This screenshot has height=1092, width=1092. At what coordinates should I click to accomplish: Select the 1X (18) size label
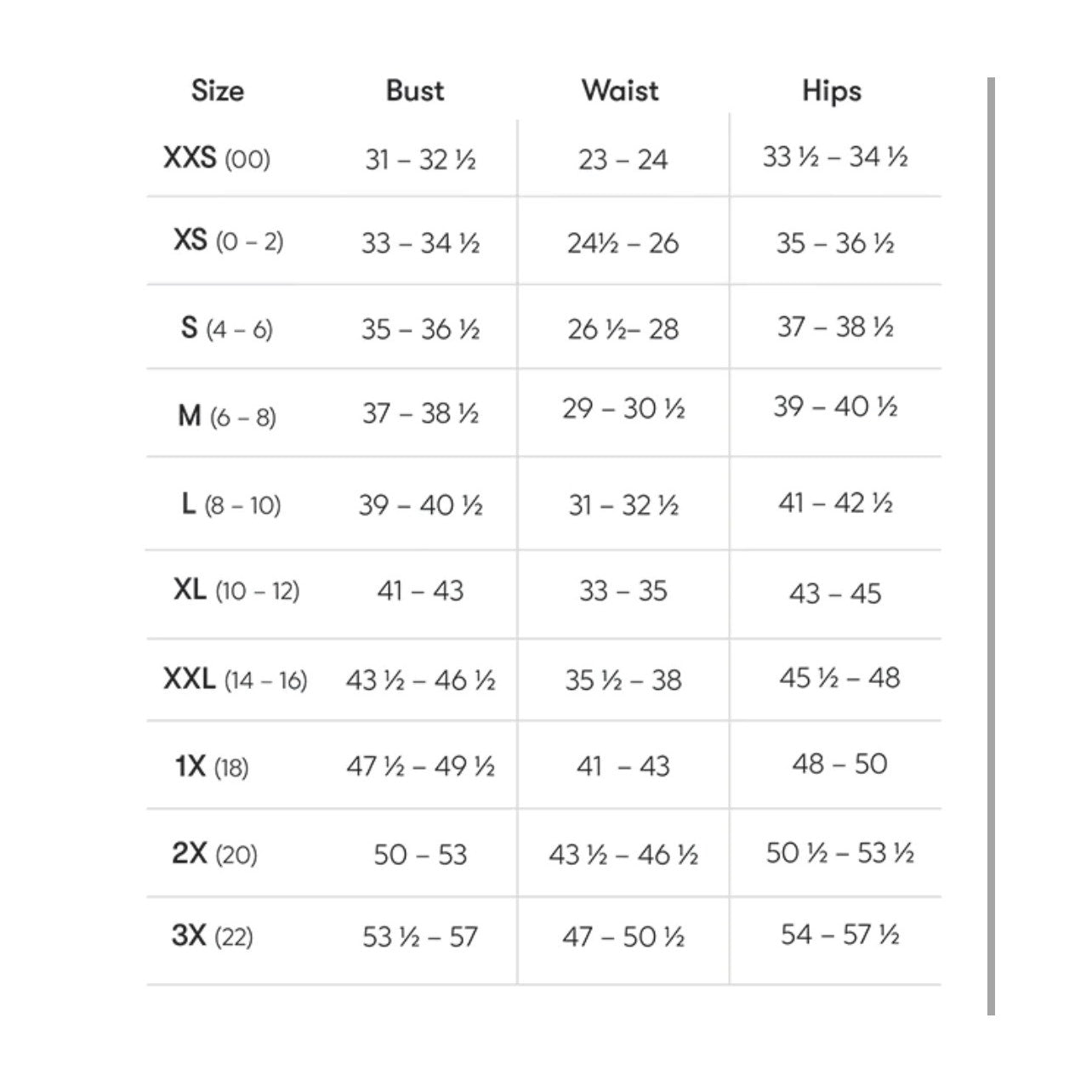pos(212,767)
